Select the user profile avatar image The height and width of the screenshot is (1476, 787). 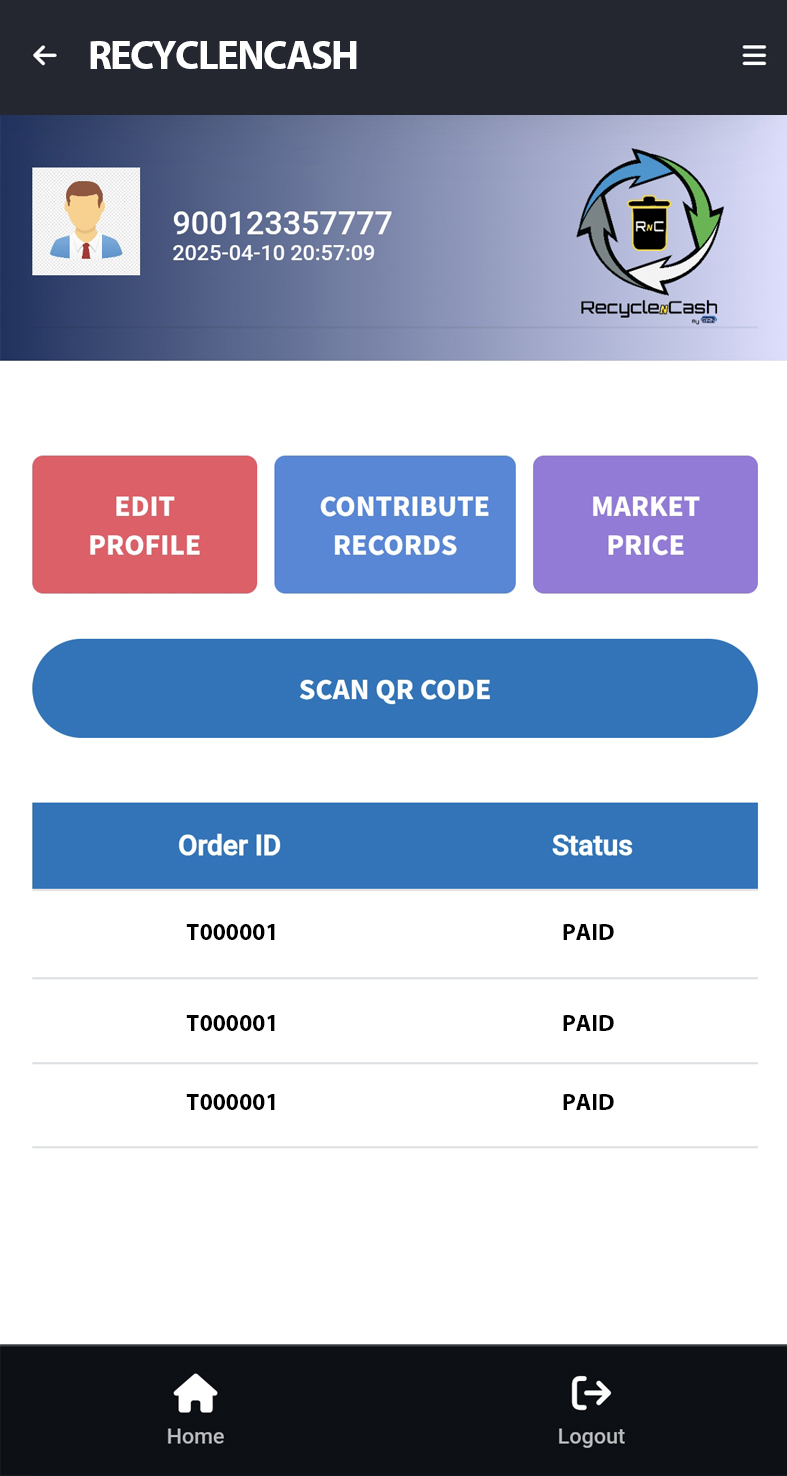(86, 220)
